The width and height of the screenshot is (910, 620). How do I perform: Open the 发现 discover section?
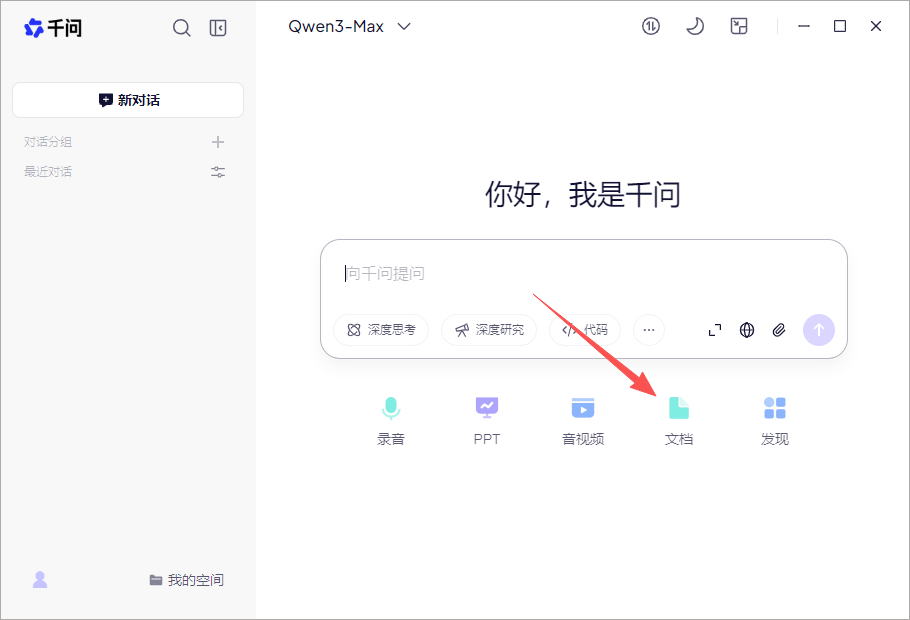coord(775,415)
